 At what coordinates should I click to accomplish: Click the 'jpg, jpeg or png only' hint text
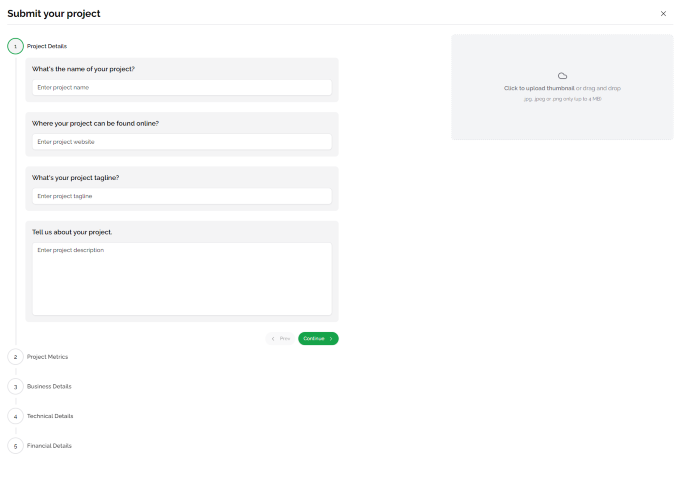point(562,99)
